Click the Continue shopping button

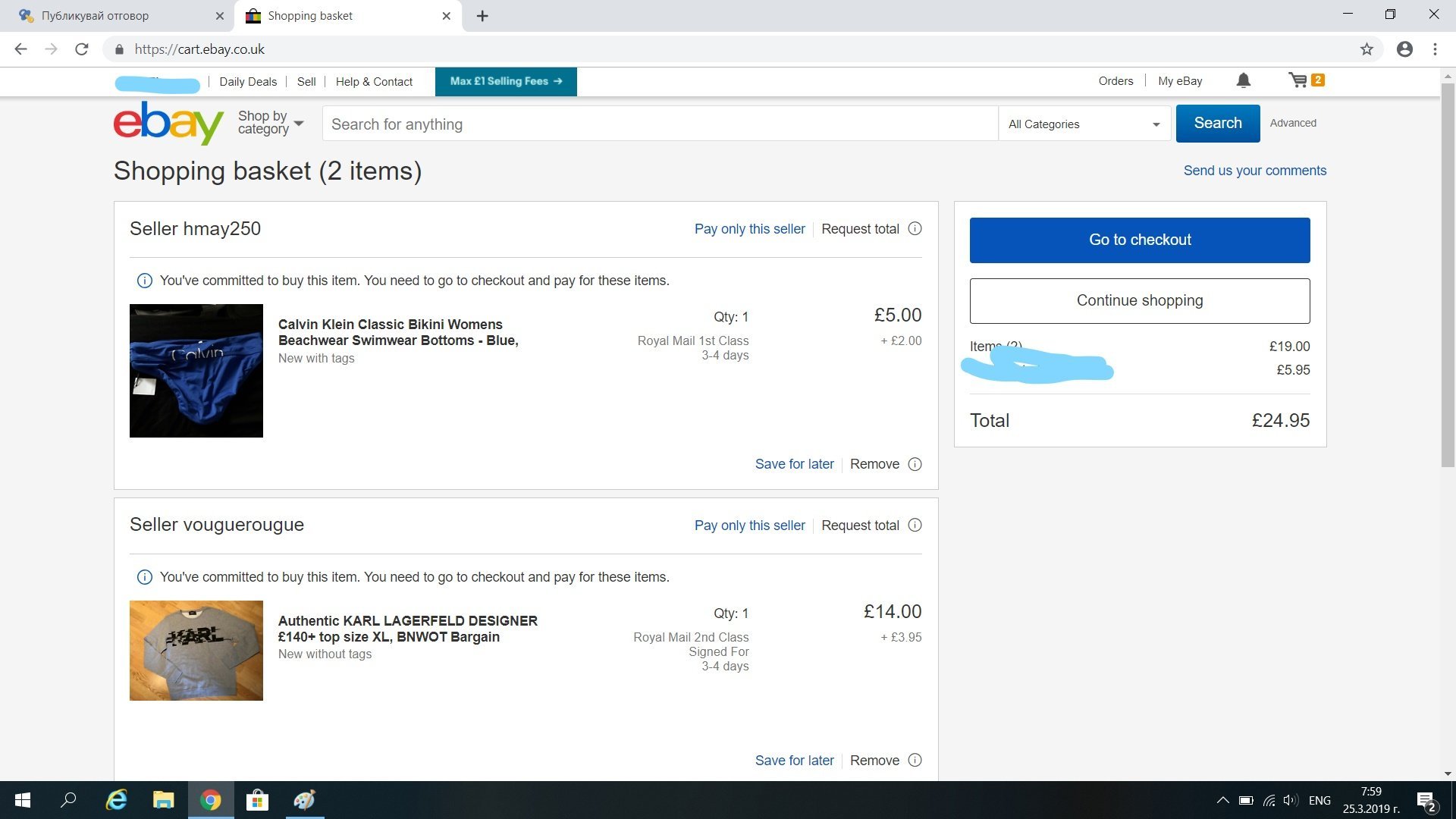pyautogui.click(x=1139, y=300)
